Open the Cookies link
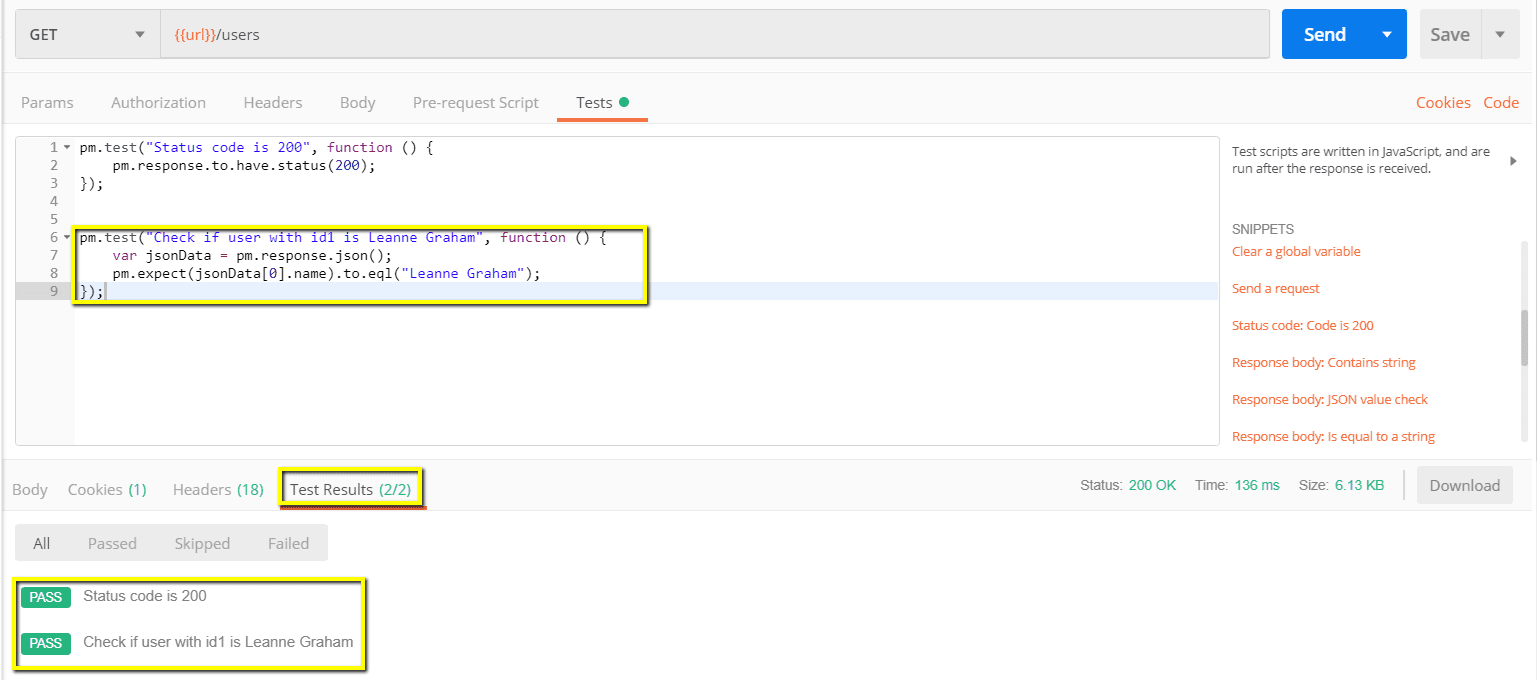This screenshot has height=680, width=1537. pyautogui.click(x=1442, y=103)
